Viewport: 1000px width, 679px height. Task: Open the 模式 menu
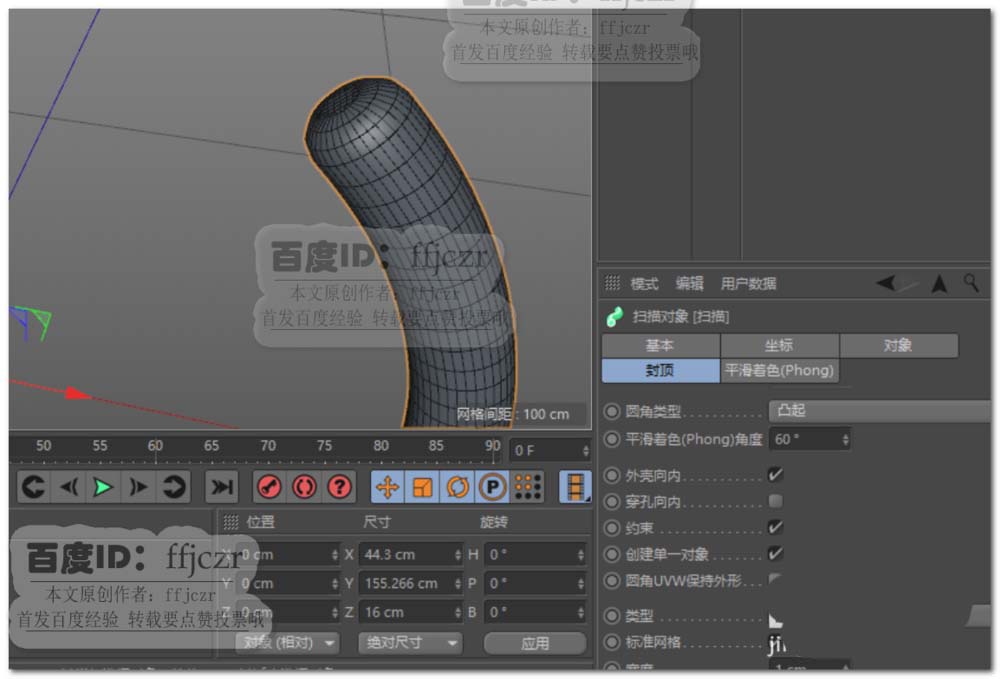click(644, 284)
